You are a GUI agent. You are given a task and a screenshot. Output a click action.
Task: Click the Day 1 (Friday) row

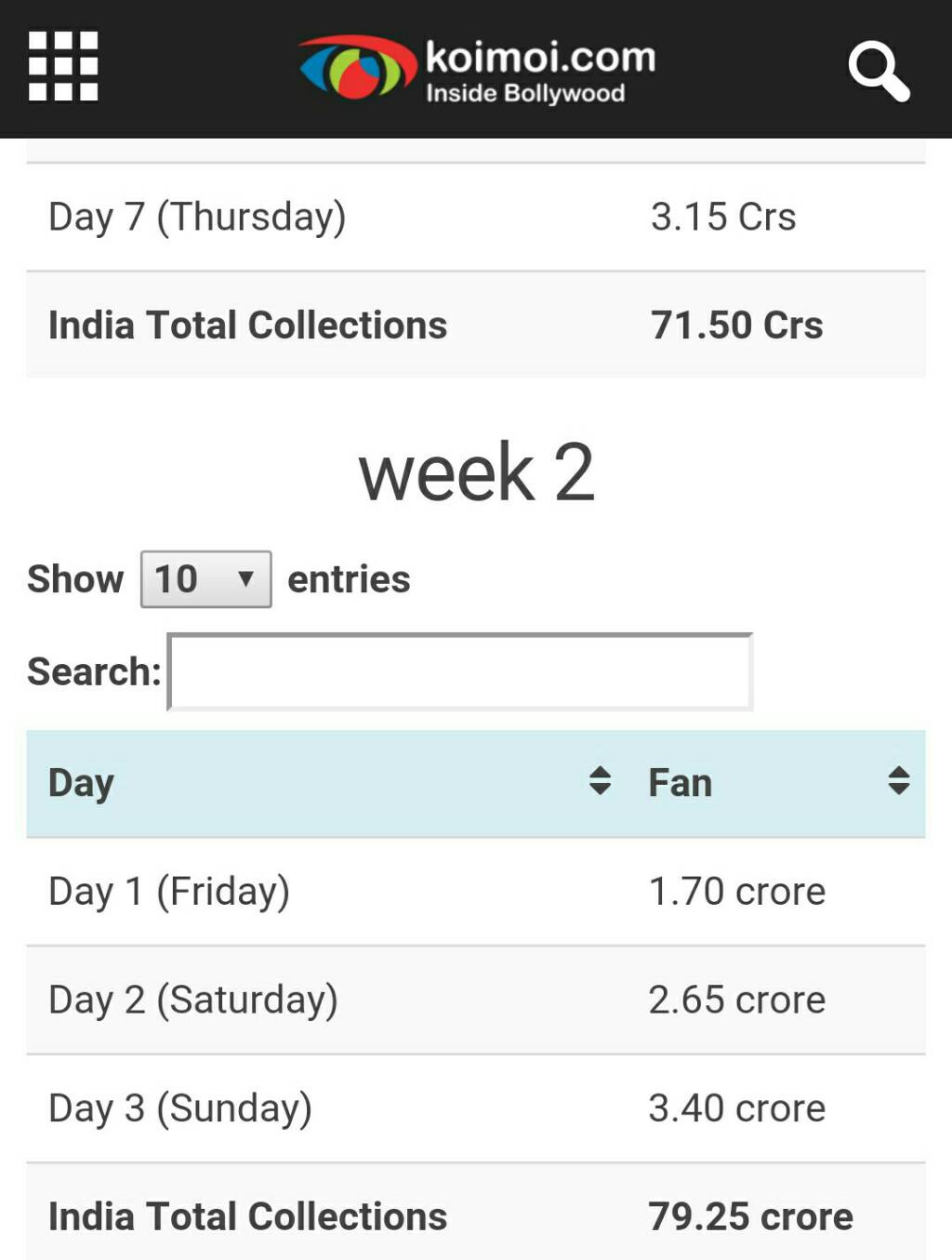[476, 892]
